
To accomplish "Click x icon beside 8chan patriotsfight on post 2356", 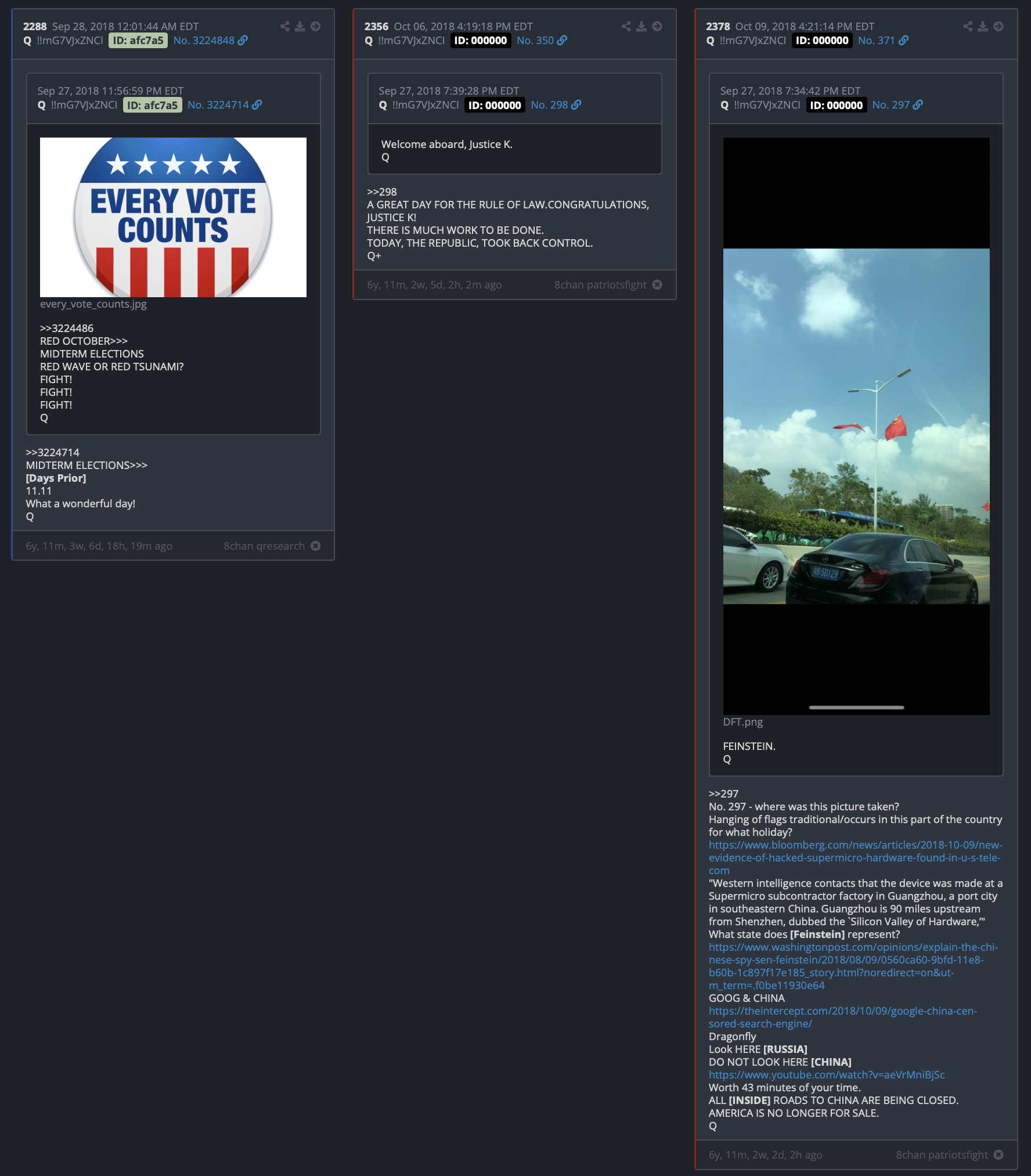I will [657, 284].
